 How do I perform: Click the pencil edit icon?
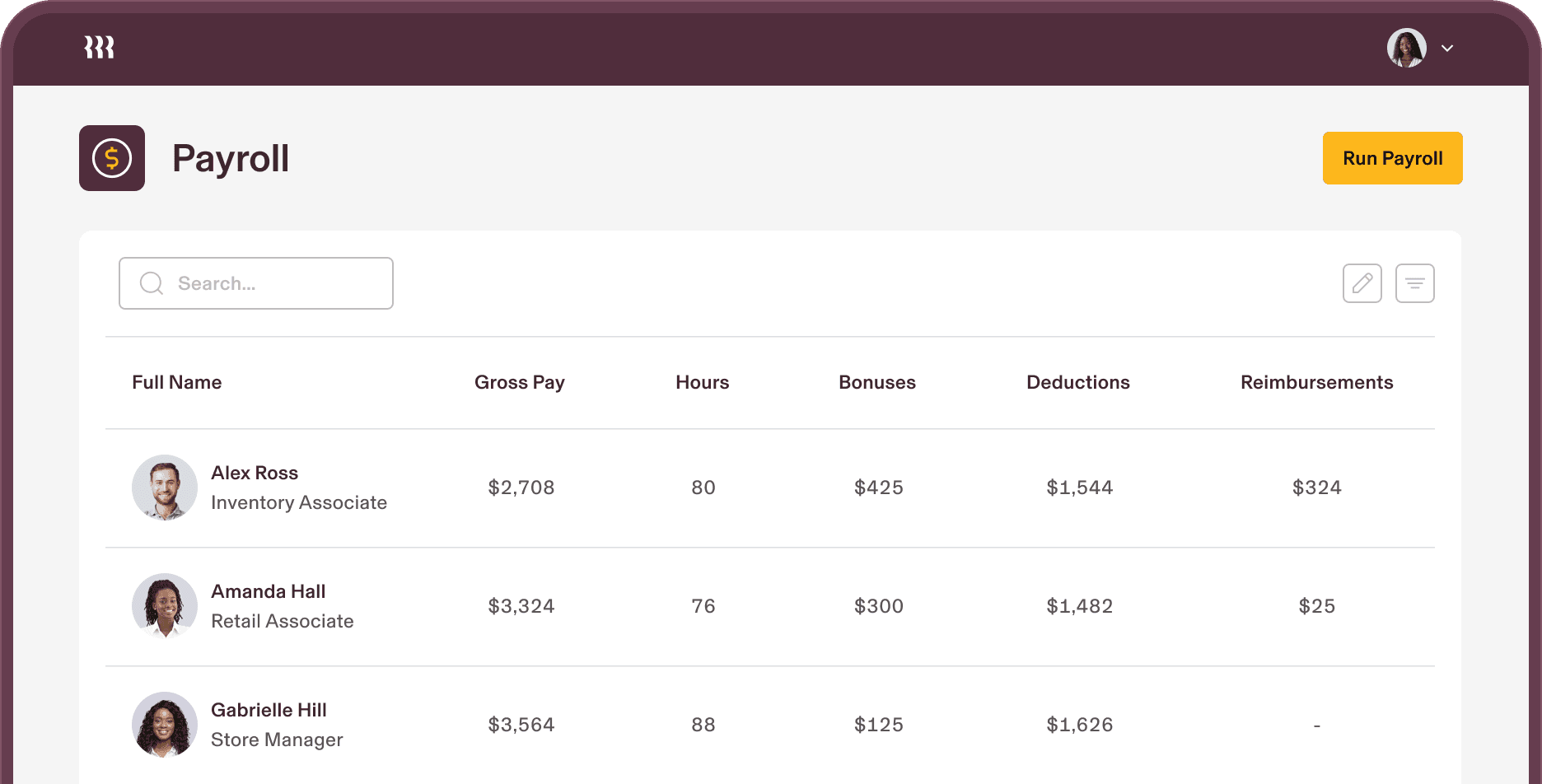pyautogui.click(x=1362, y=283)
